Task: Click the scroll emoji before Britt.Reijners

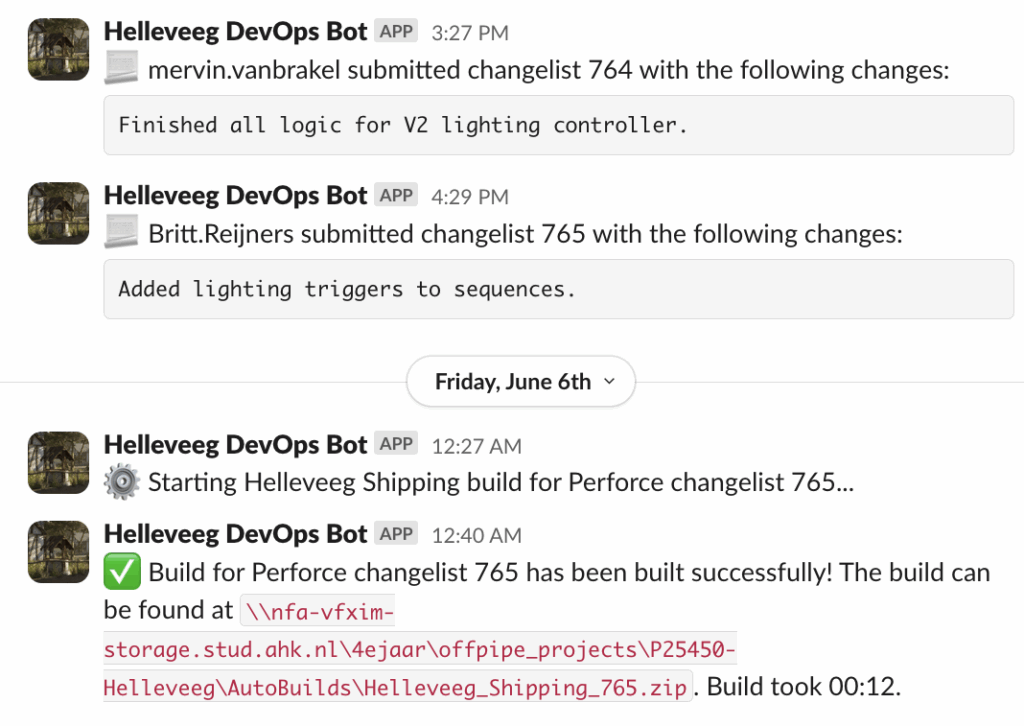Action: (121, 234)
